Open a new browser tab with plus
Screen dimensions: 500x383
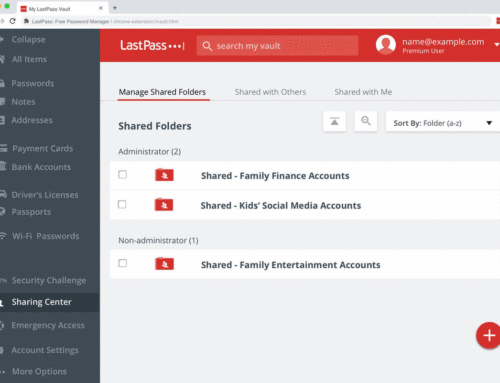pos(115,8)
